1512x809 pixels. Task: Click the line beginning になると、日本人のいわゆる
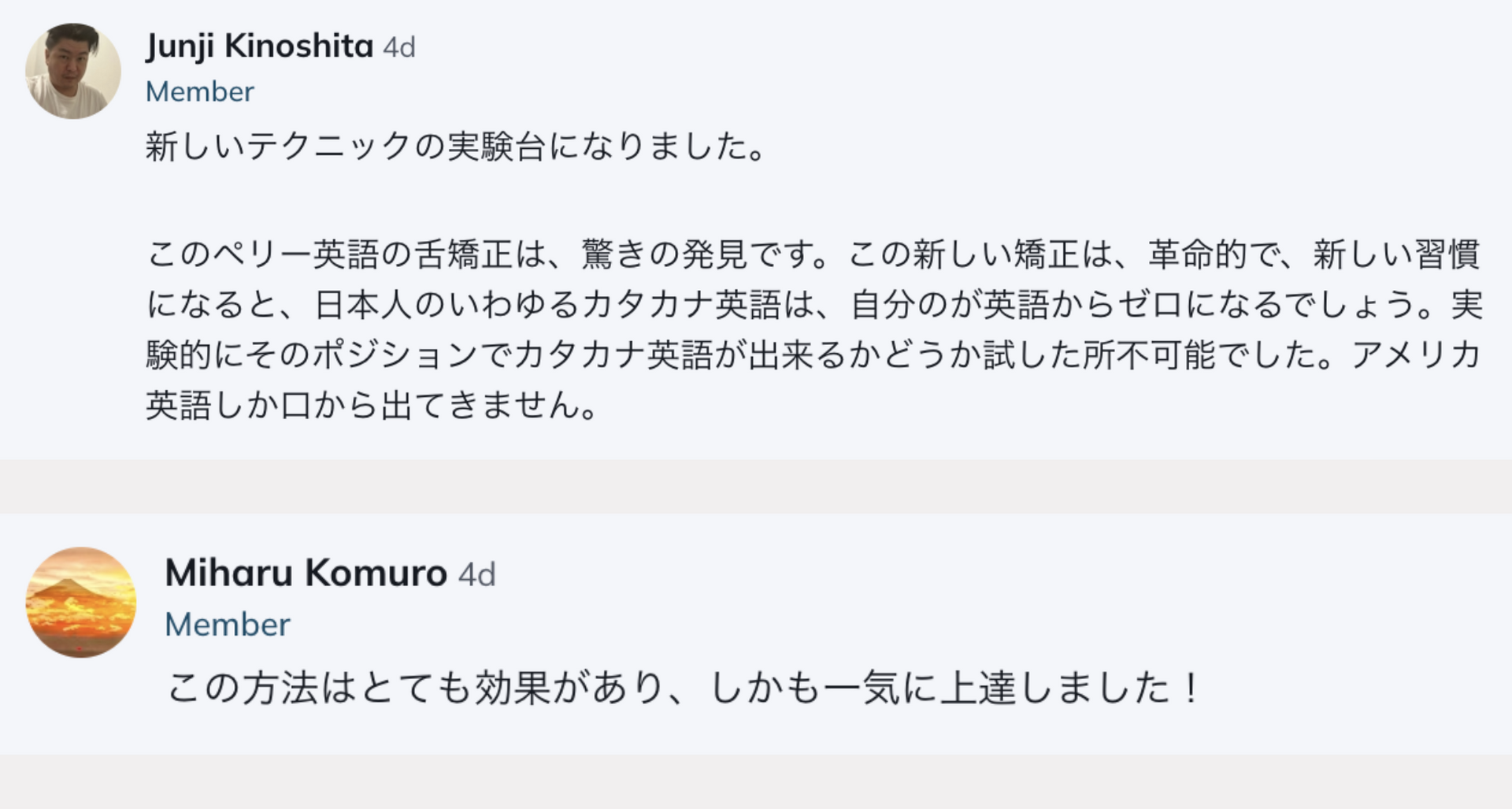pyautogui.click(x=814, y=305)
